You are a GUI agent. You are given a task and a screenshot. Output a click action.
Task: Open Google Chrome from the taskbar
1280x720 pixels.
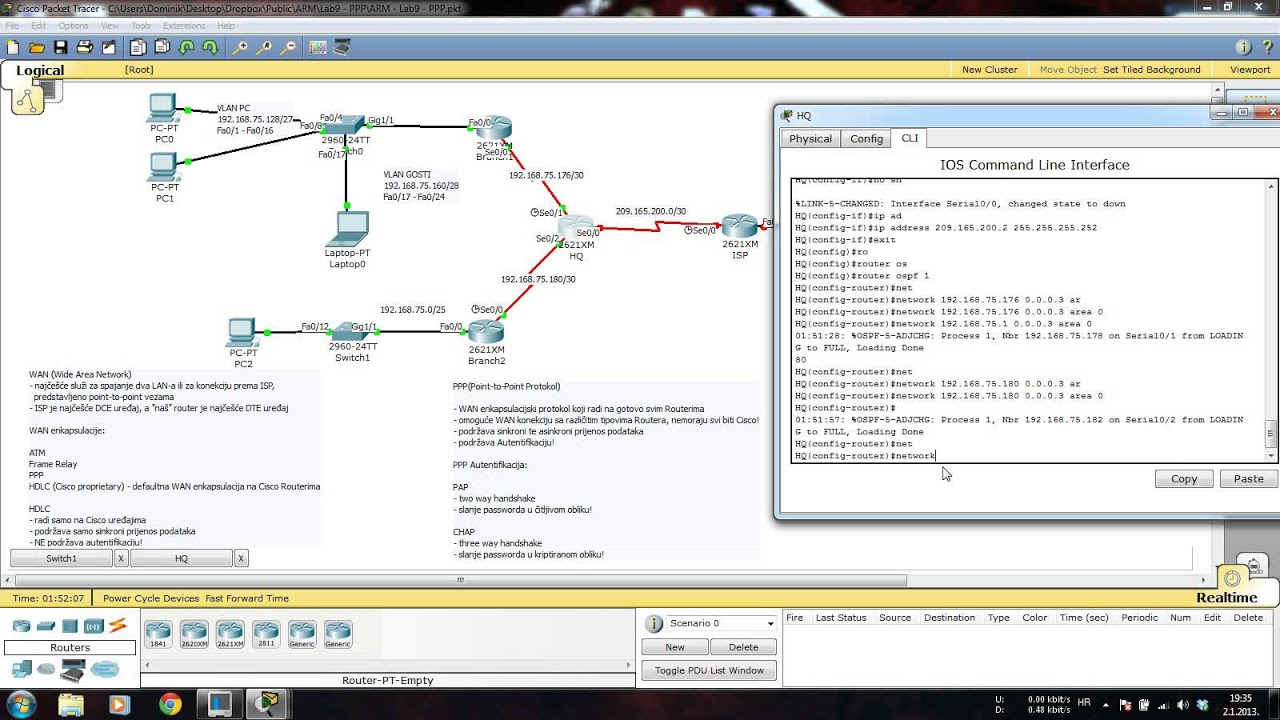170,705
